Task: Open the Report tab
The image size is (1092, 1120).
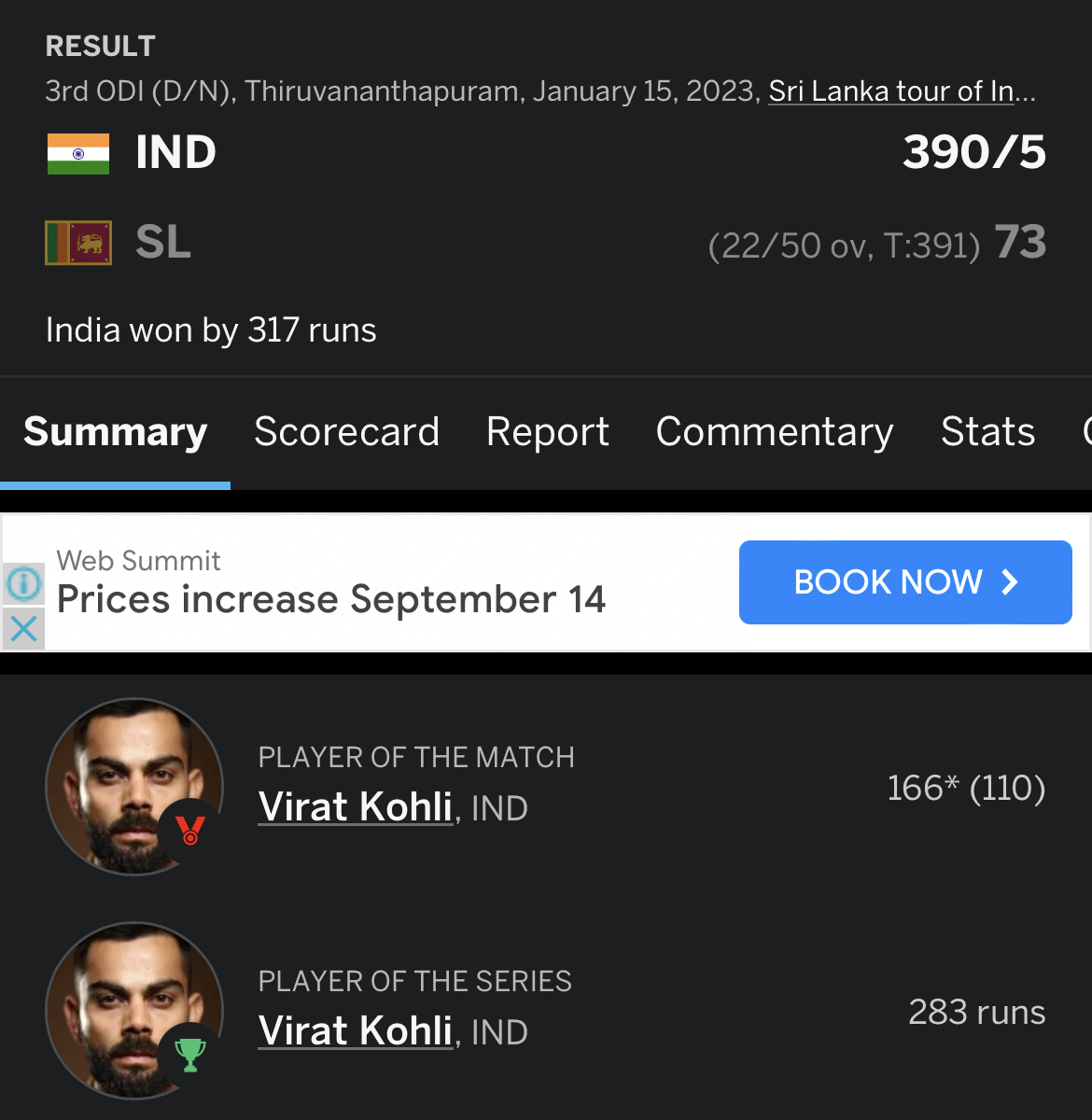Action: pyautogui.click(x=548, y=432)
